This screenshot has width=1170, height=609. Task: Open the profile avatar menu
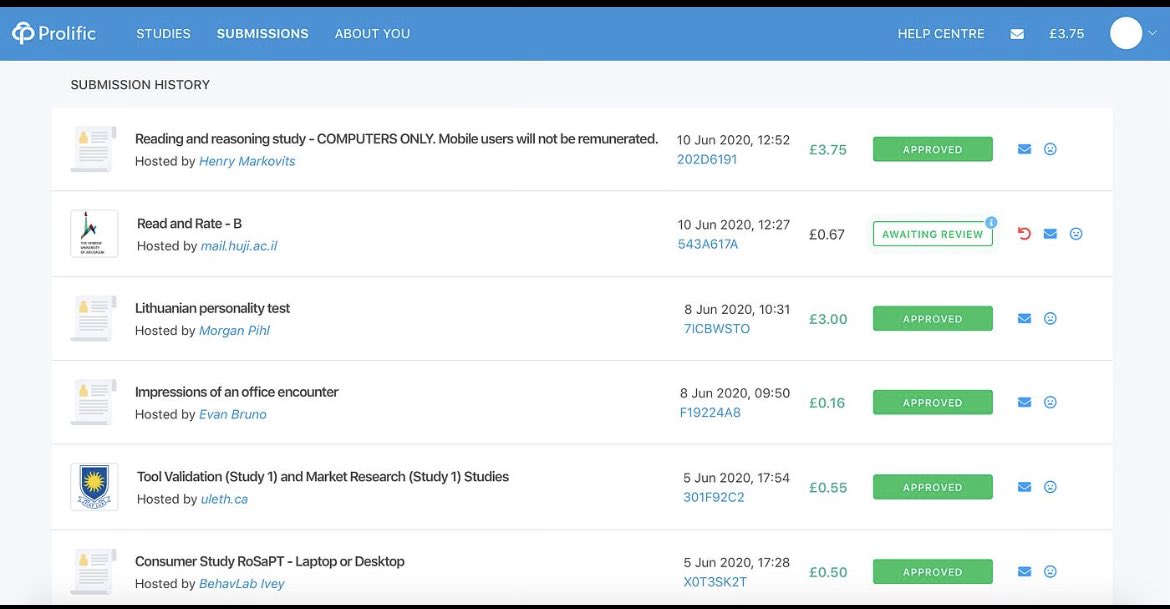point(1126,33)
